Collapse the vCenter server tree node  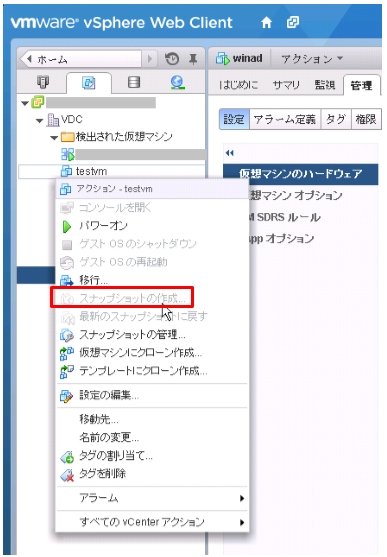tap(25, 103)
